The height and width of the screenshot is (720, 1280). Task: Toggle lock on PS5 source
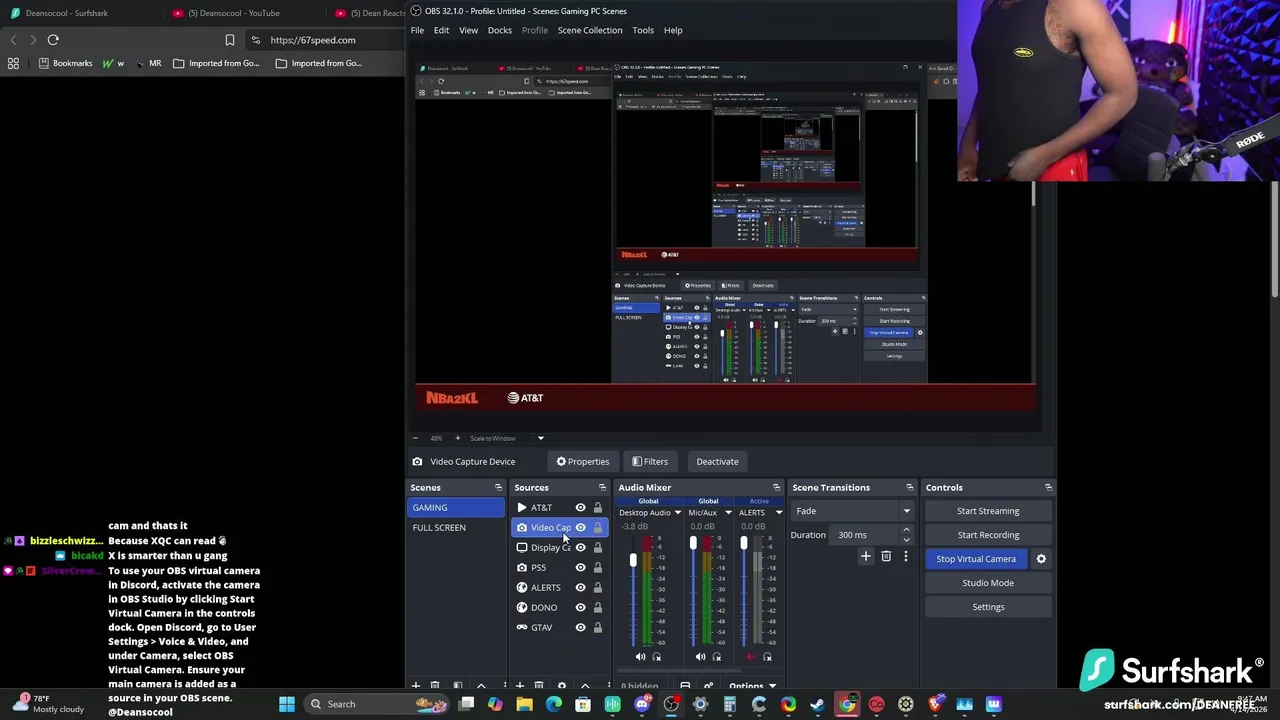[598, 568]
